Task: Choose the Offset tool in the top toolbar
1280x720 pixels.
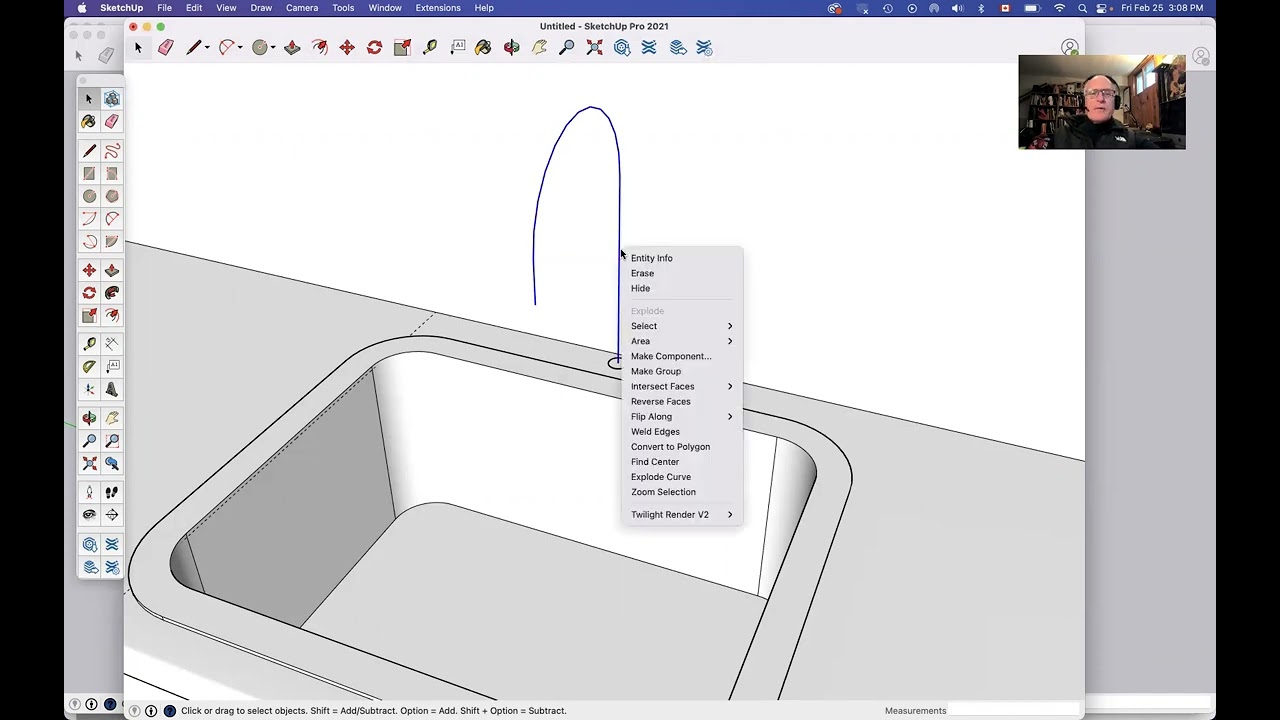Action: (x=320, y=47)
